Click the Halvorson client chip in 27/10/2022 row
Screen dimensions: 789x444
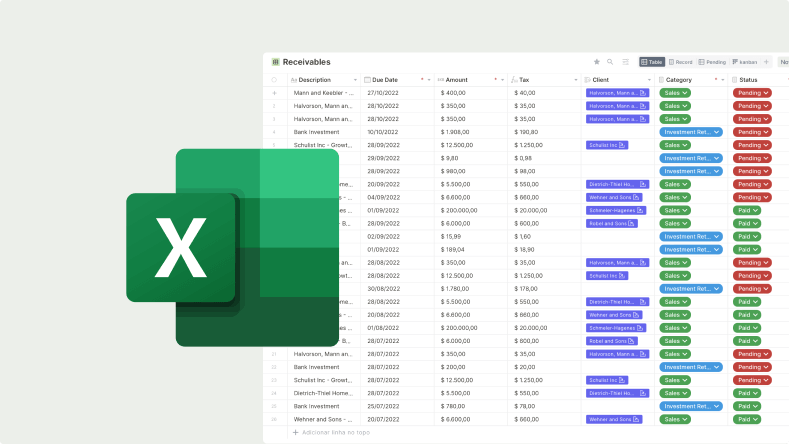point(617,93)
